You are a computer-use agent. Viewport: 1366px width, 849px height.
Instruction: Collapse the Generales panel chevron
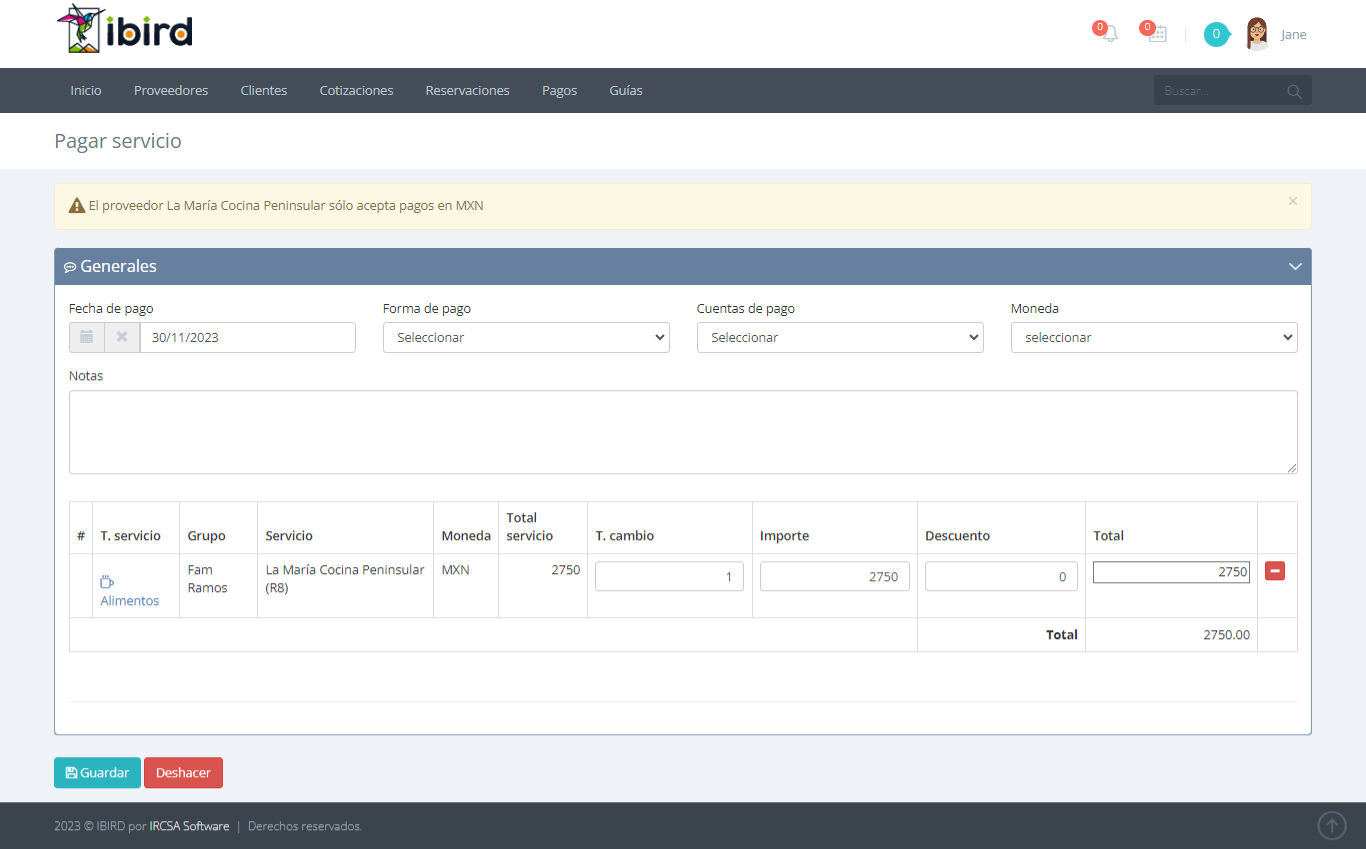click(x=1295, y=267)
